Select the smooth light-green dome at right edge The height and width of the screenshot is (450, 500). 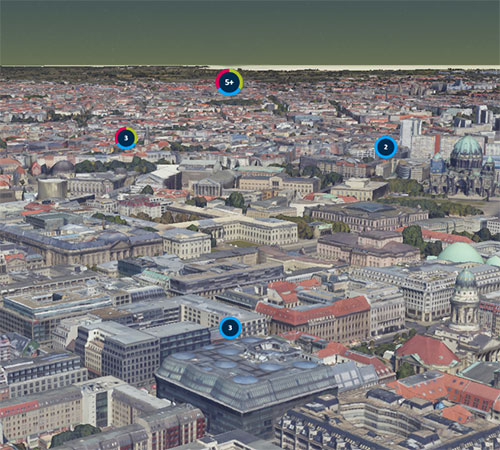click(x=461, y=253)
